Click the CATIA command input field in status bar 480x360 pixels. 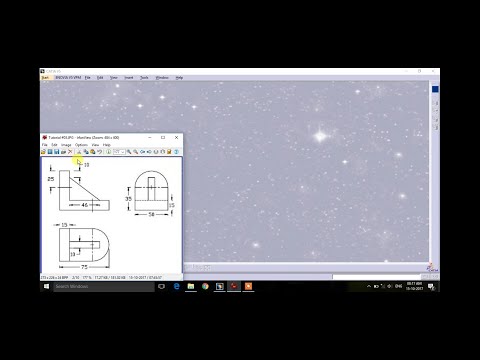377,277
